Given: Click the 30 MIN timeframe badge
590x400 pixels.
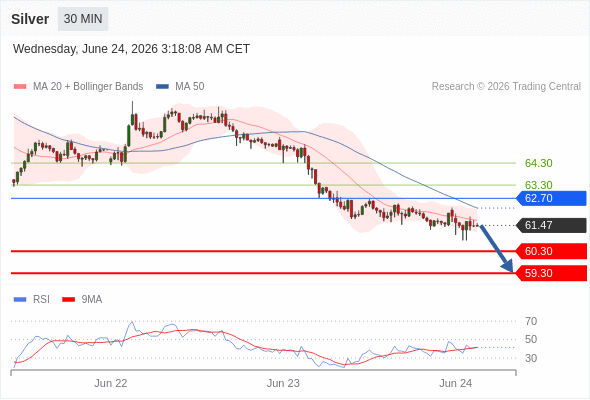Looking at the screenshot, I should pyautogui.click(x=83, y=19).
